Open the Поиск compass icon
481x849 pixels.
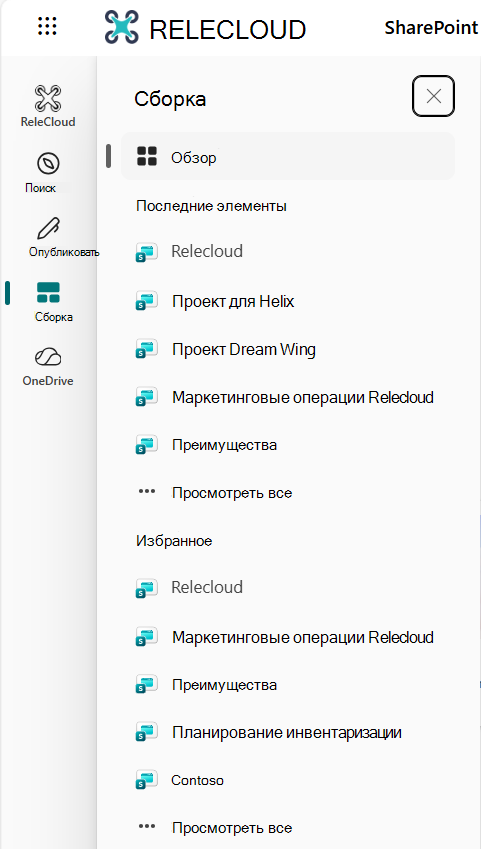point(48,164)
